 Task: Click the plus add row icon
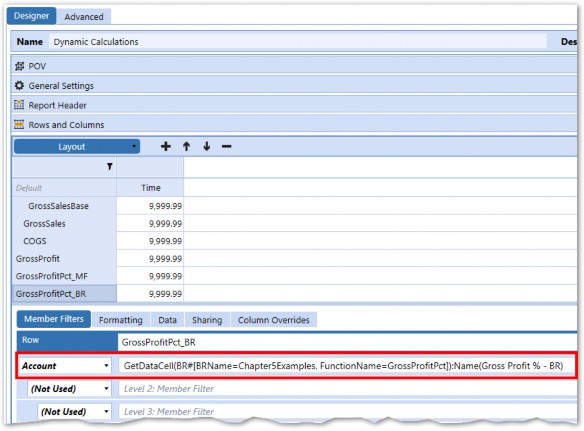pos(166,146)
